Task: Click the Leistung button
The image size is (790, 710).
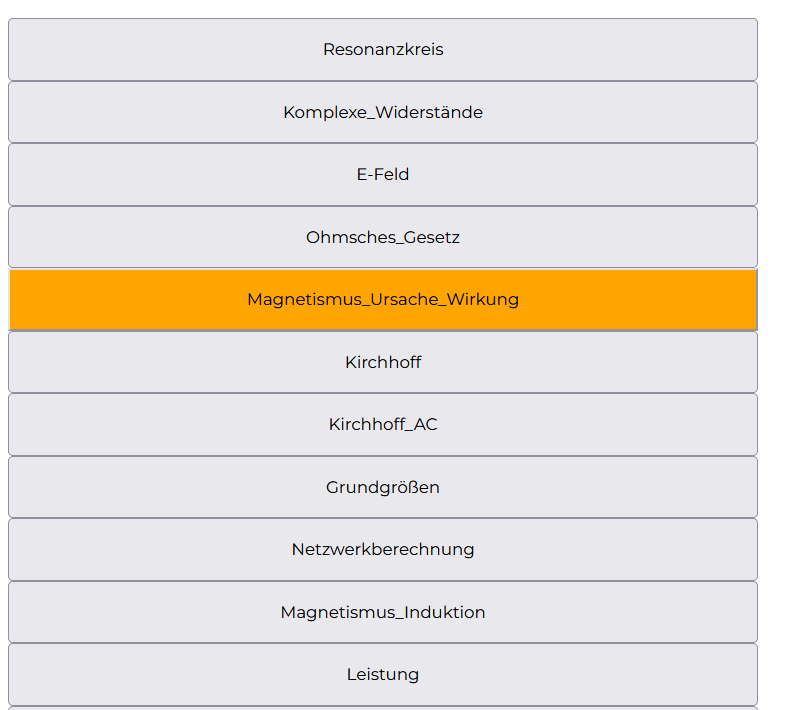Action: [x=383, y=674]
